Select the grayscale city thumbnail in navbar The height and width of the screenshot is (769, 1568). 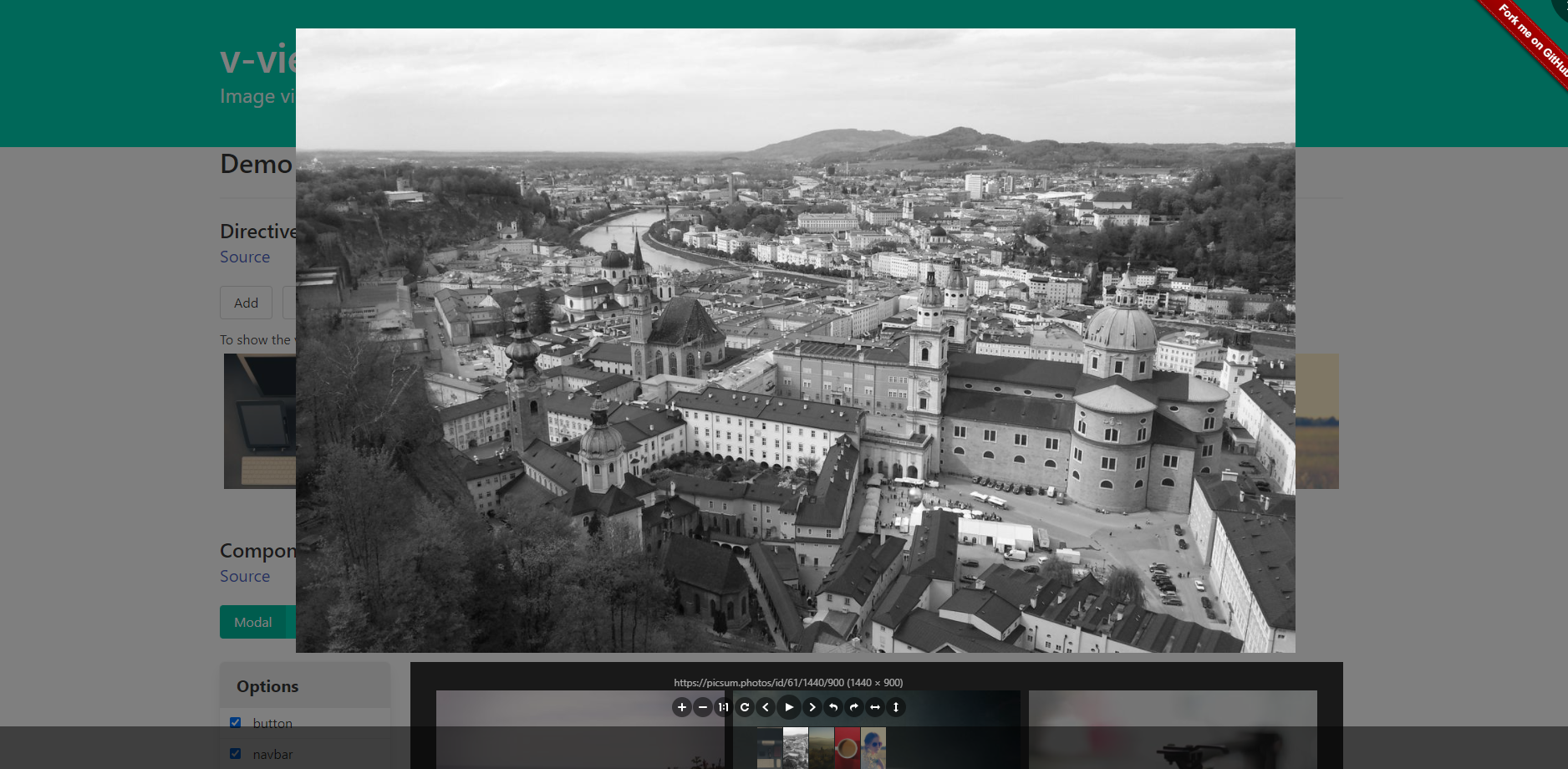pyautogui.click(x=796, y=748)
